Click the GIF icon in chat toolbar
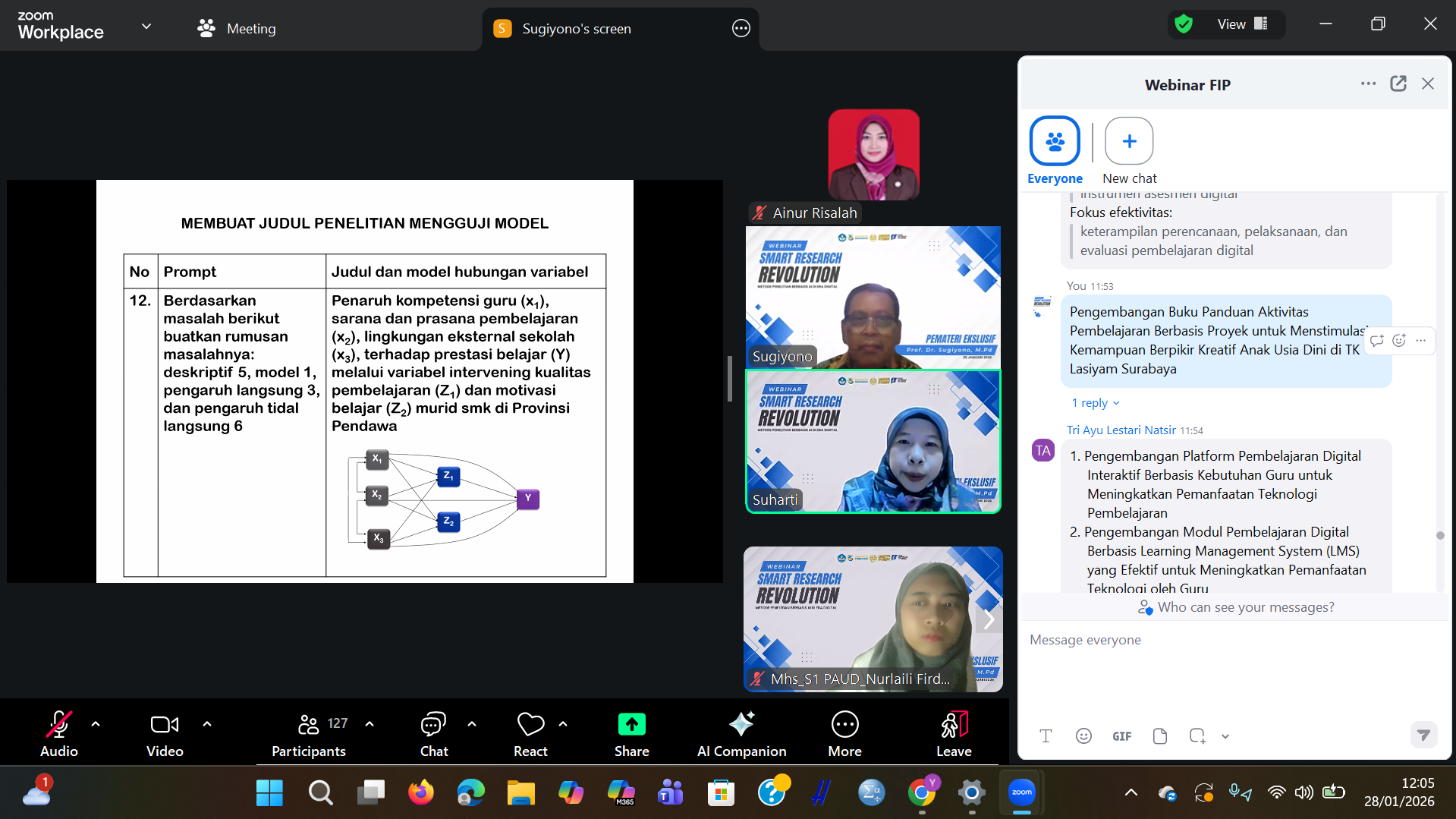 [1121, 736]
